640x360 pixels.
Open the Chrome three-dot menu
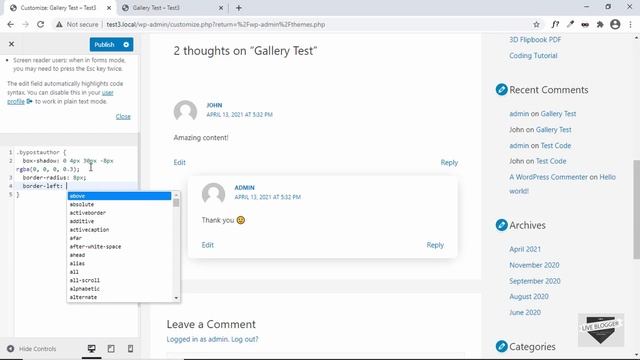631,24
